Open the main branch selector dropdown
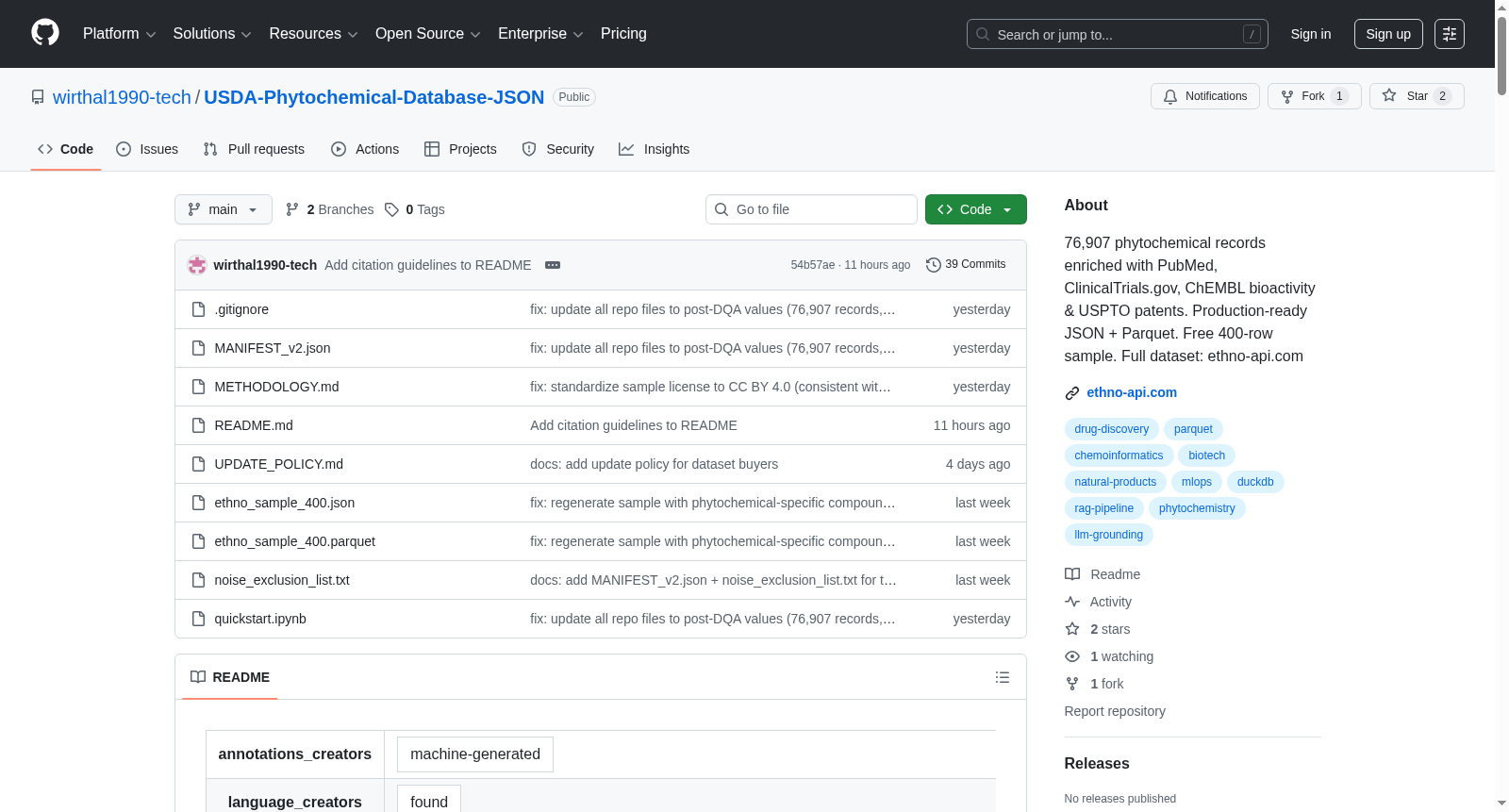 coord(224,209)
